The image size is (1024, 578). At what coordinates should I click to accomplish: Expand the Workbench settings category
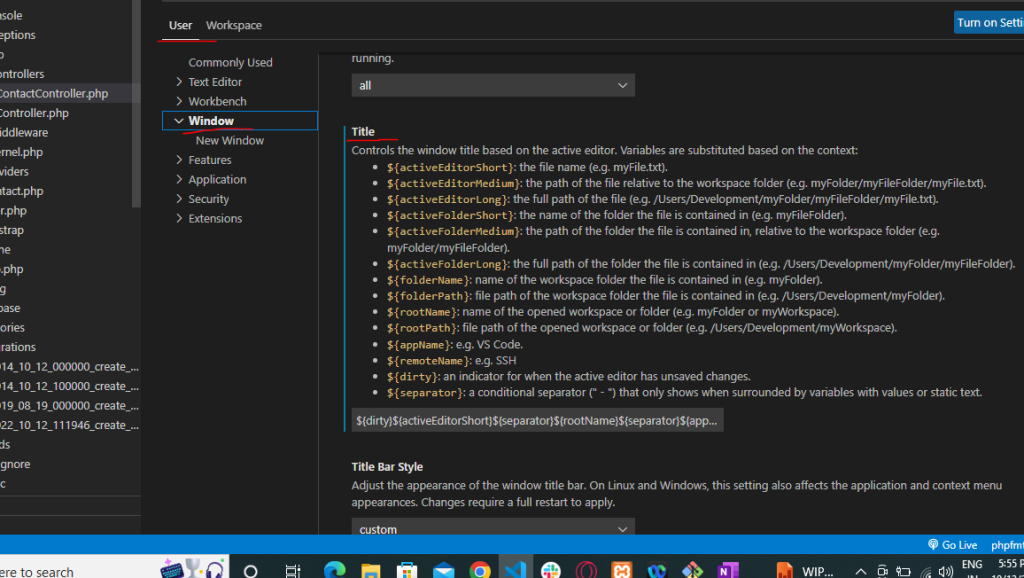[217, 101]
